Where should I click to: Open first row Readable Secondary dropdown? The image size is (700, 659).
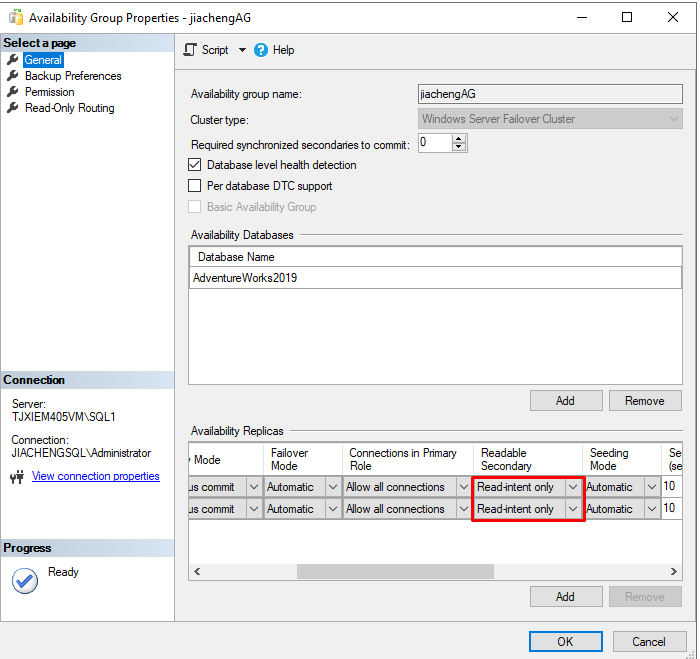coord(573,487)
